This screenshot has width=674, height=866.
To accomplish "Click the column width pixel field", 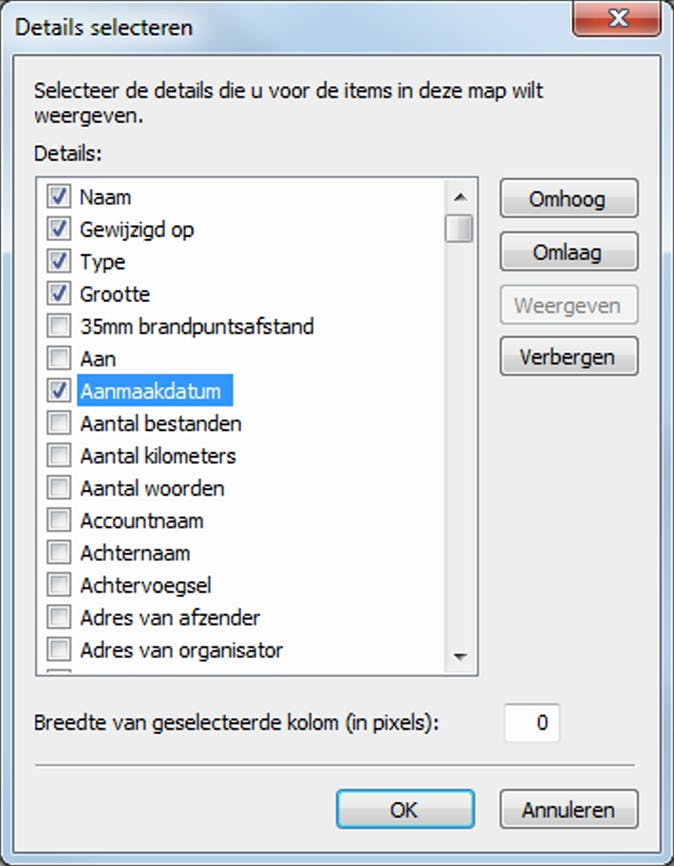I will tap(532, 722).
